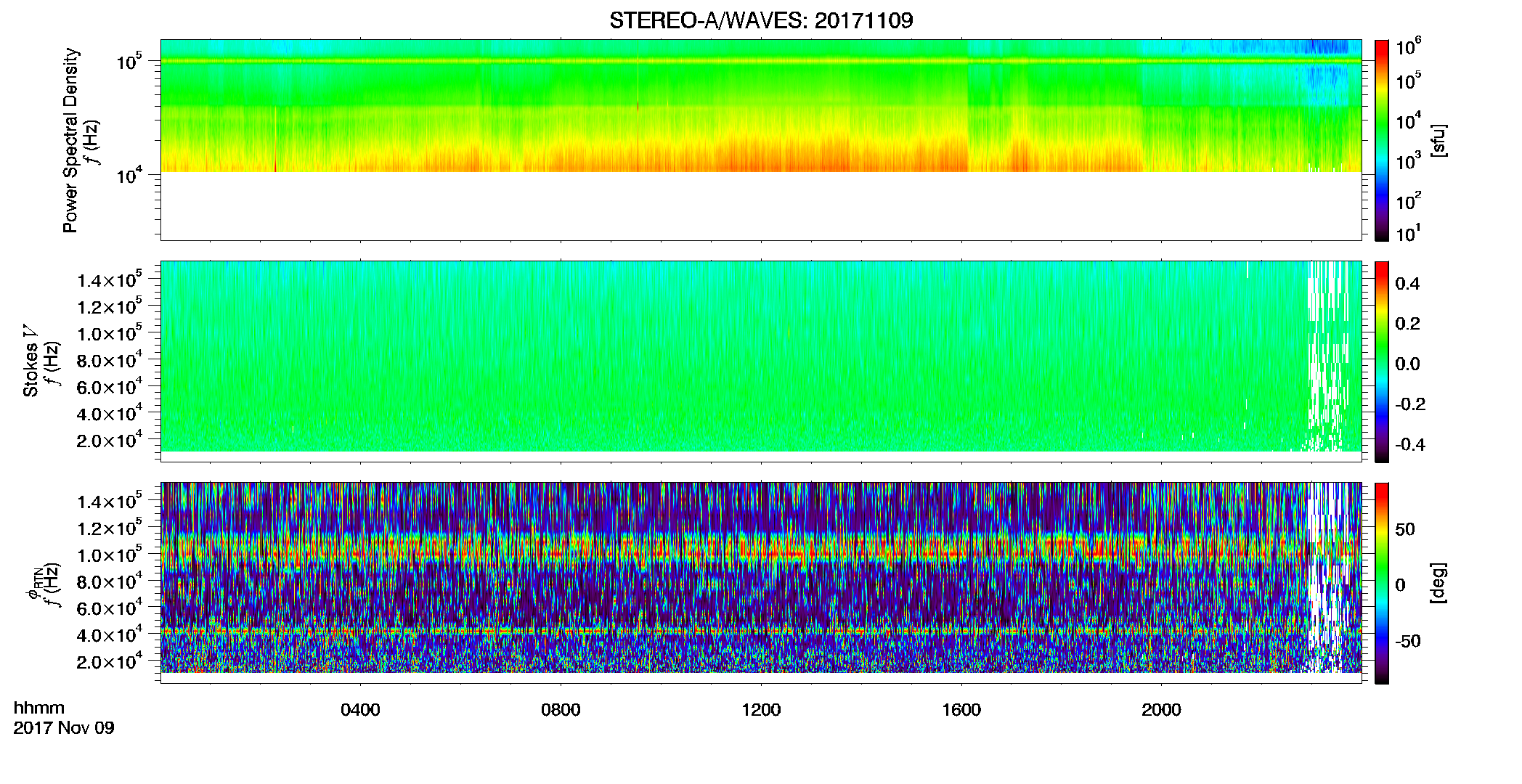Click the Power Spectral Density color bar
This screenshot has height=784, width=1522.
[x=1382, y=140]
